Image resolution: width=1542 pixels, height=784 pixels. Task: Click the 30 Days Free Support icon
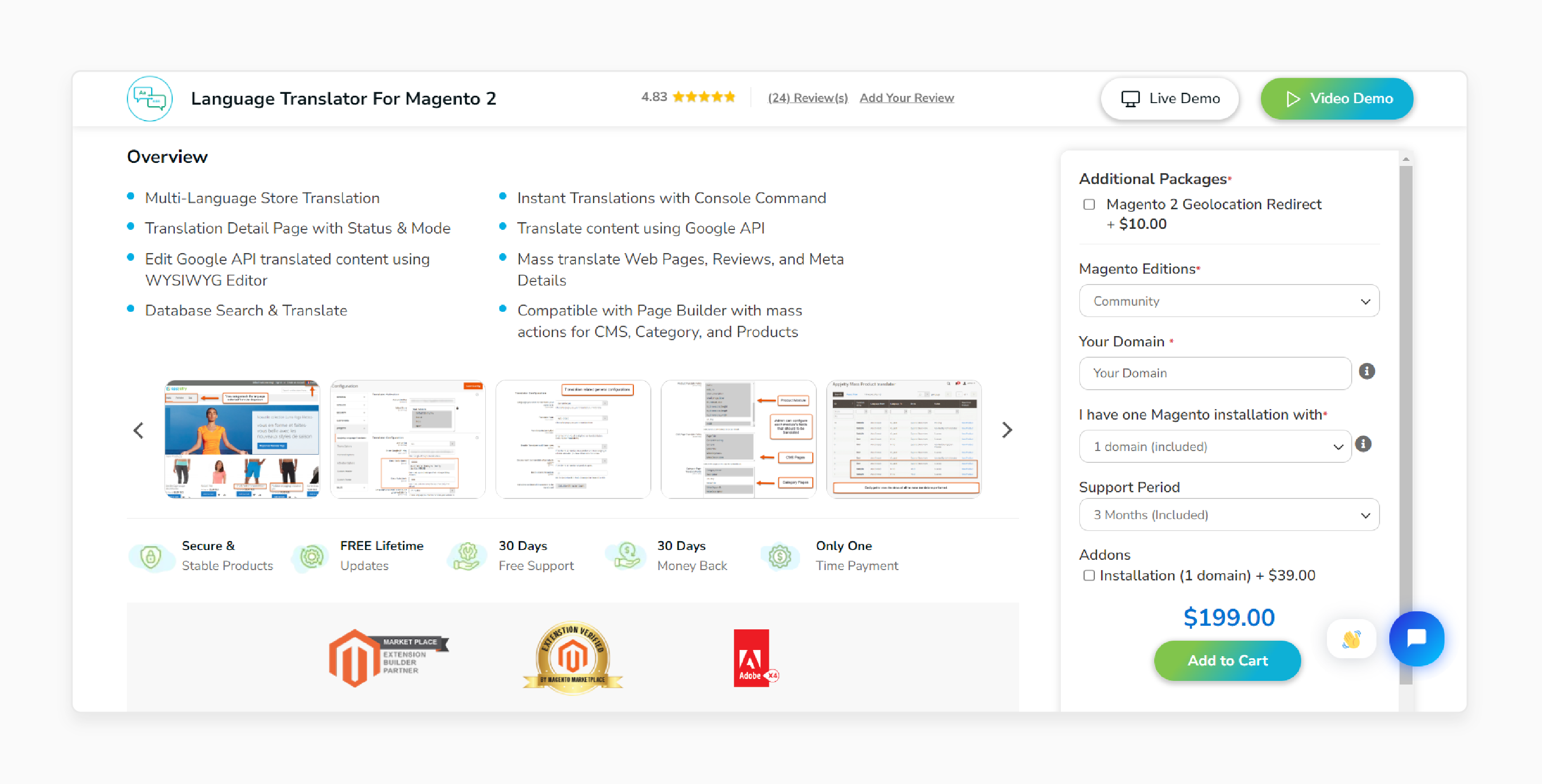click(x=468, y=557)
